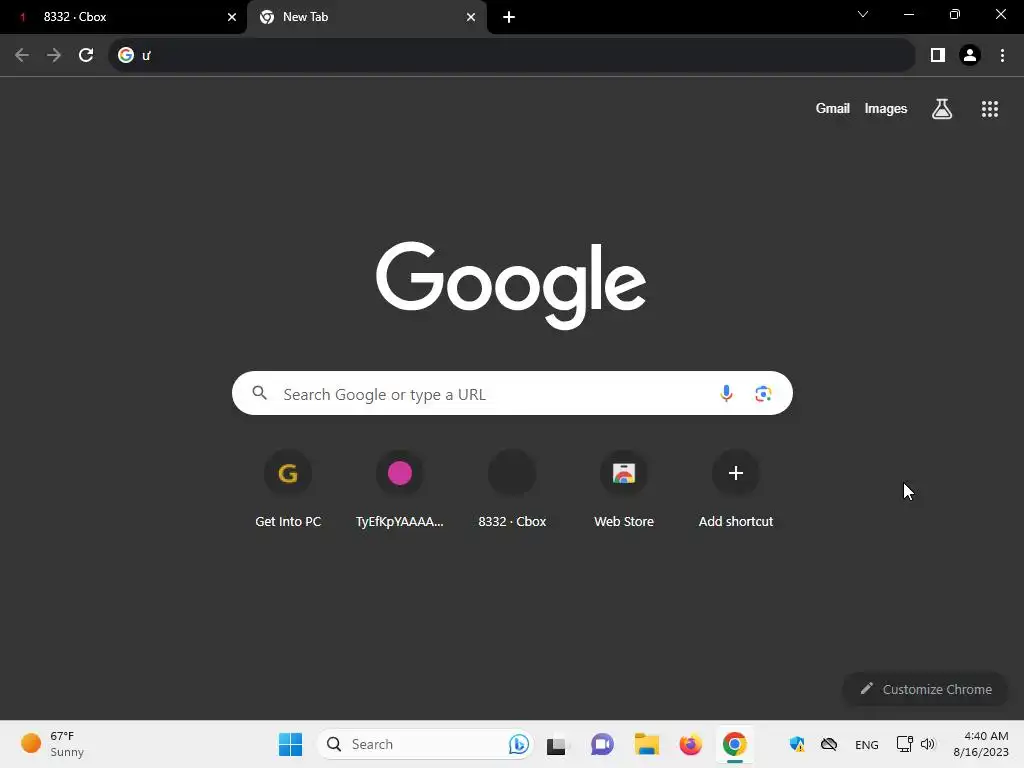This screenshot has width=1024, height=768.
Task: Open network settings tray icon
Action: pyautogui.click(x=904, y=744)
